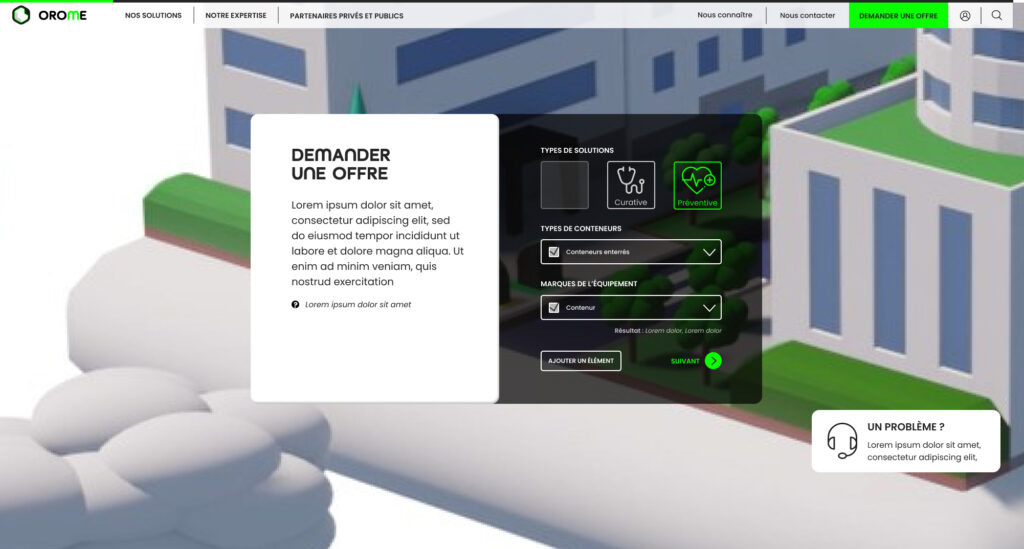Open the Nos Solutions menu
Viewport: 1024px width, 549px height.
153,16
